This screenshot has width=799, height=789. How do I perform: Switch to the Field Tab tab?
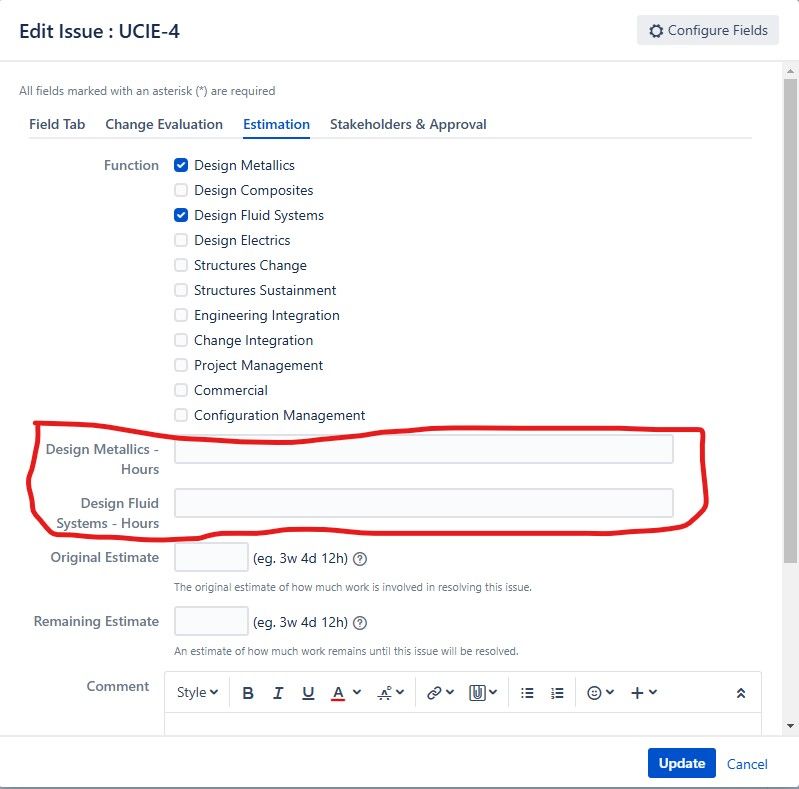click(57, 124)
